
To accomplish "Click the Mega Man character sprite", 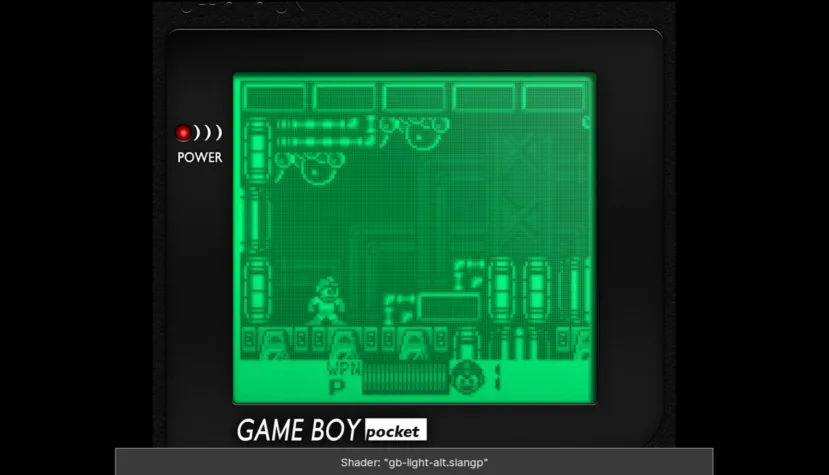I will click(326, 300).
